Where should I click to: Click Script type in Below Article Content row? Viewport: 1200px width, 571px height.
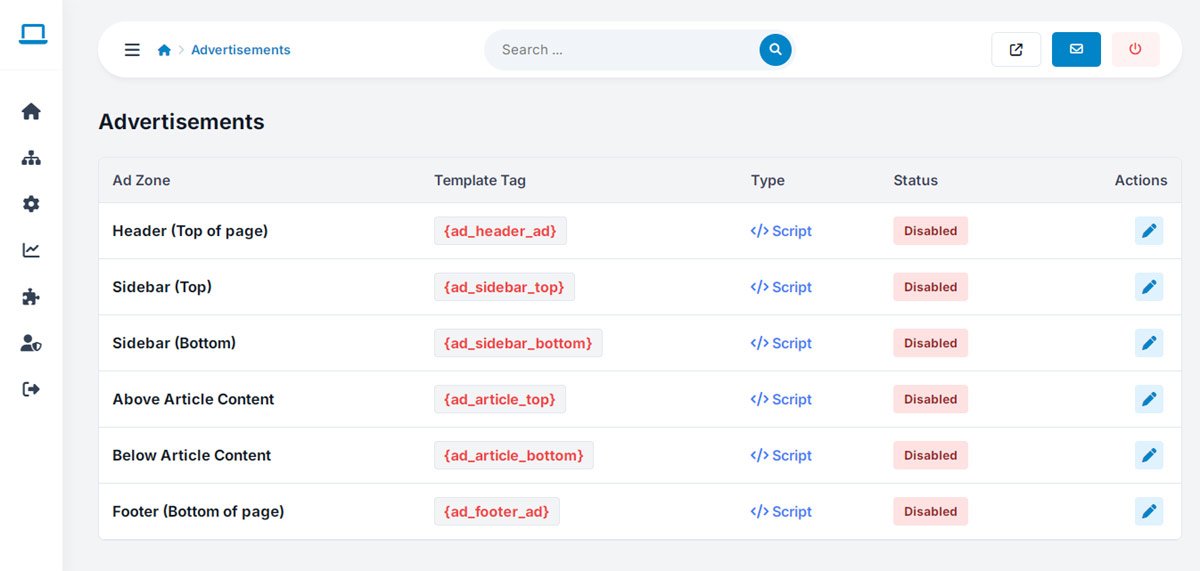click(x=781, y=455)
